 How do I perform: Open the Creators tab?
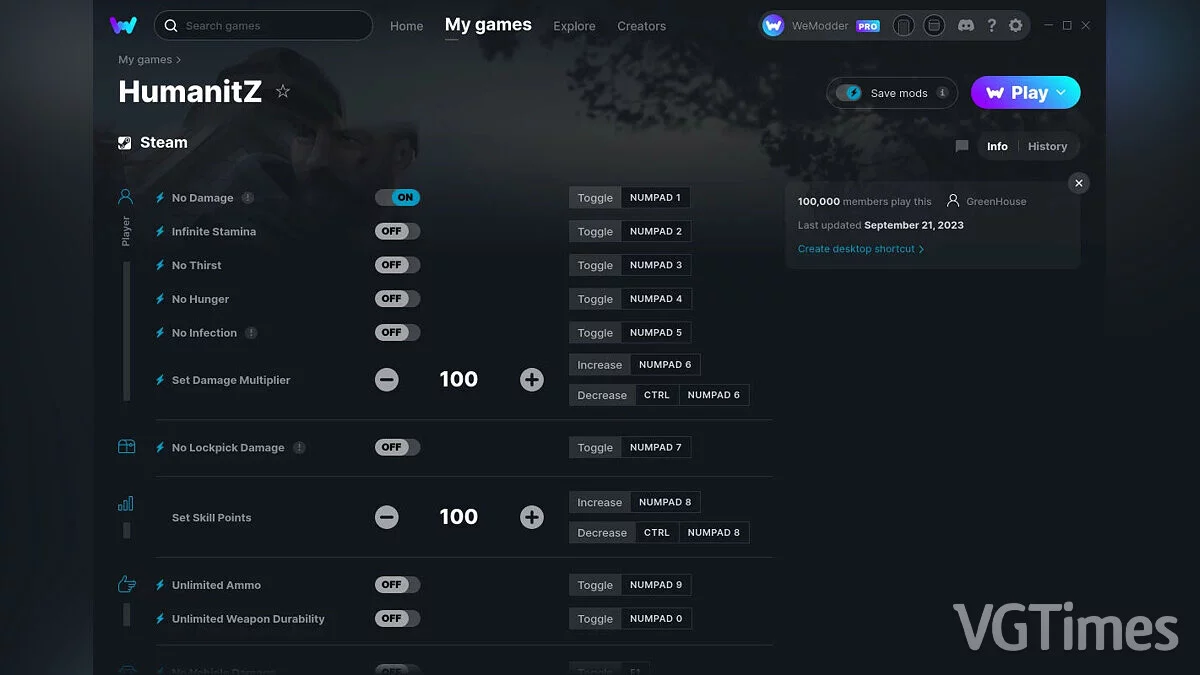pyautogui.click(x=642, y=26)
